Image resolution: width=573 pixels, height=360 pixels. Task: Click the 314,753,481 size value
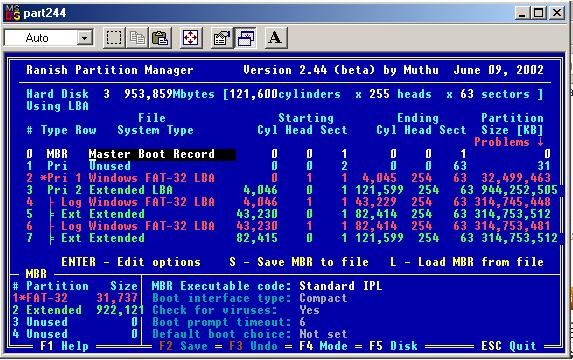pos(512,226)
